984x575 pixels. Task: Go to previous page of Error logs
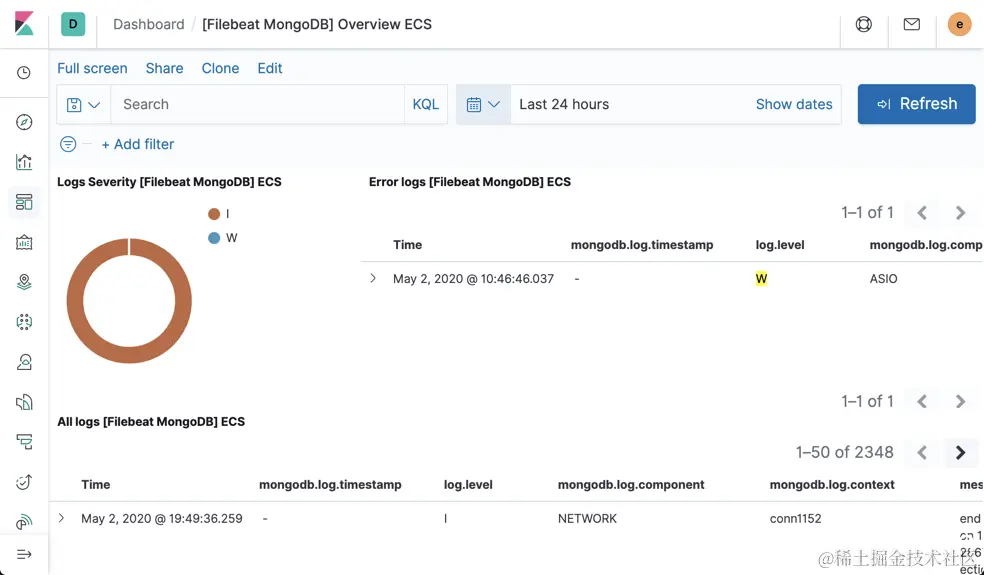[x=922, y=213]
